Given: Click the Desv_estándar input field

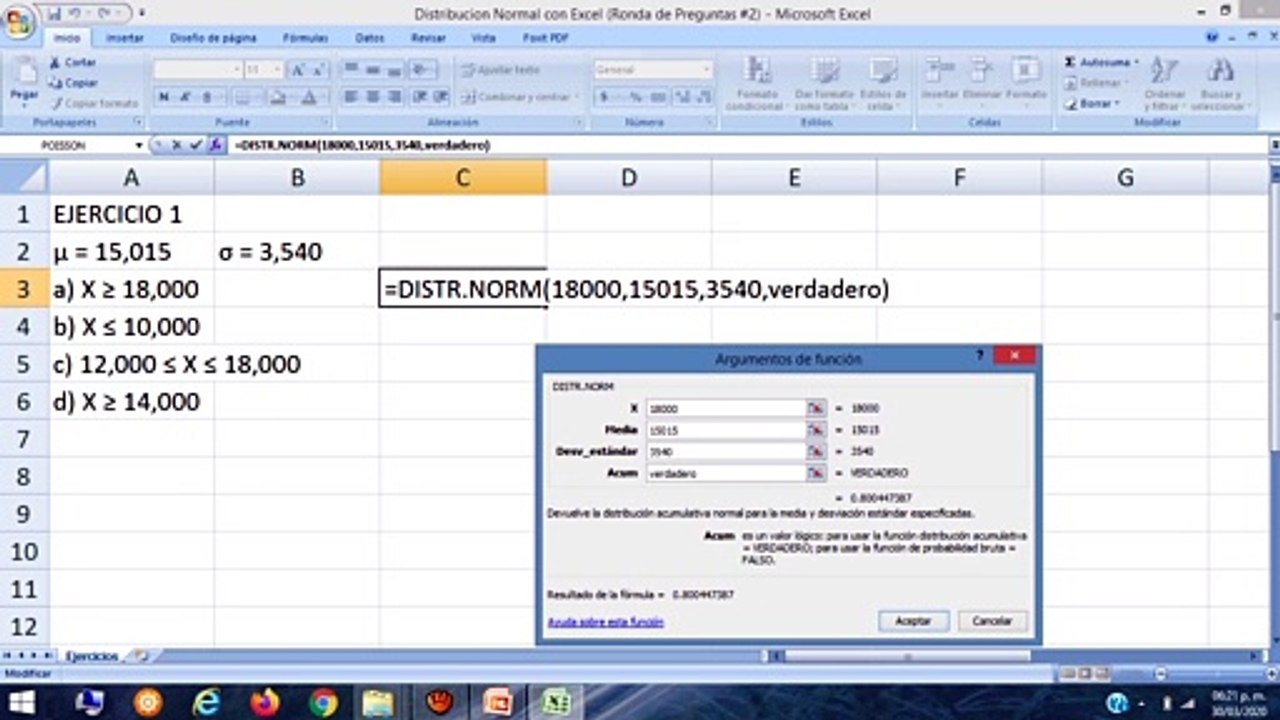Looking at the screenshot, I should pyautogui.click(x=726, y=451).
